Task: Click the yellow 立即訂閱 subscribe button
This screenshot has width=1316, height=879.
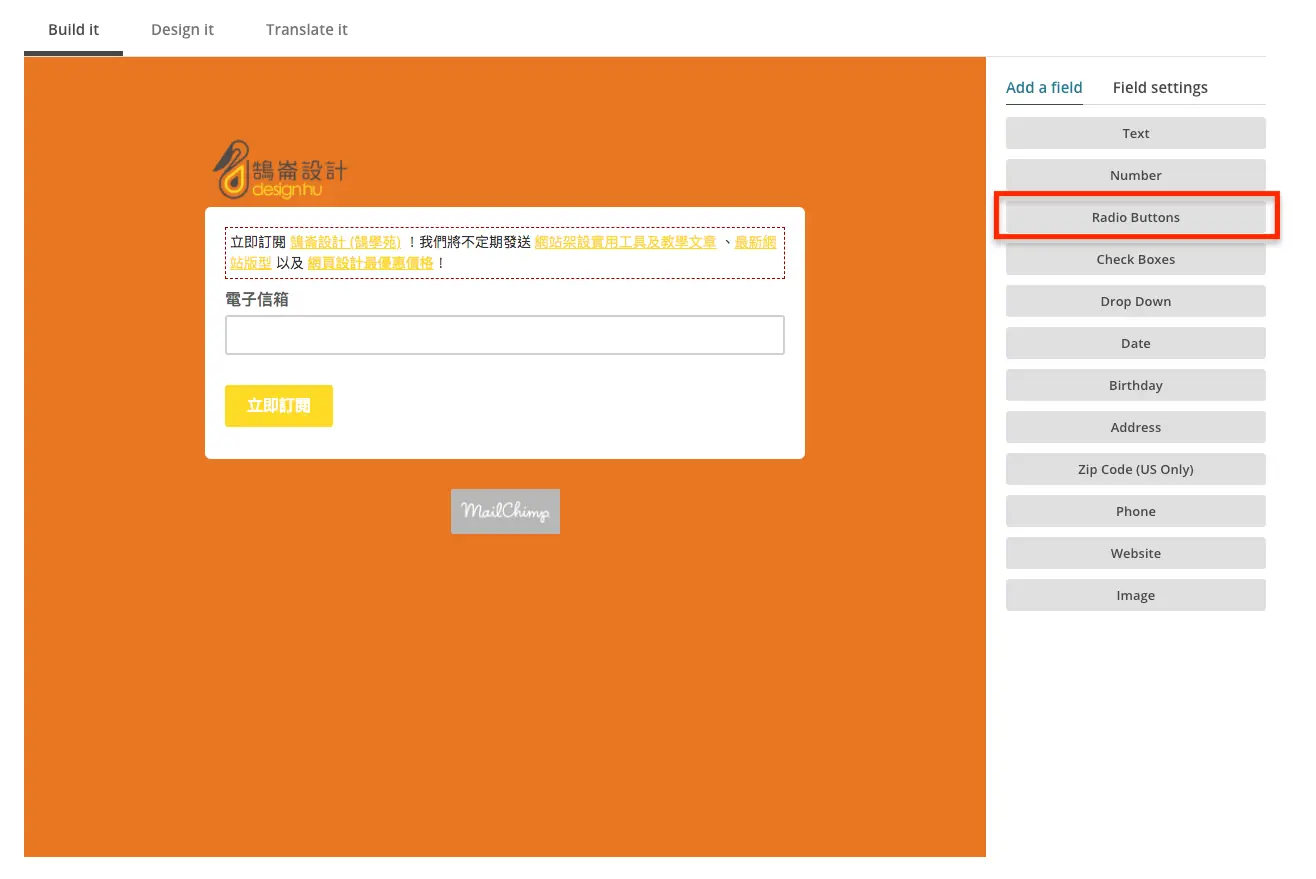Action: pyautogui.click(x=278, y=406)
